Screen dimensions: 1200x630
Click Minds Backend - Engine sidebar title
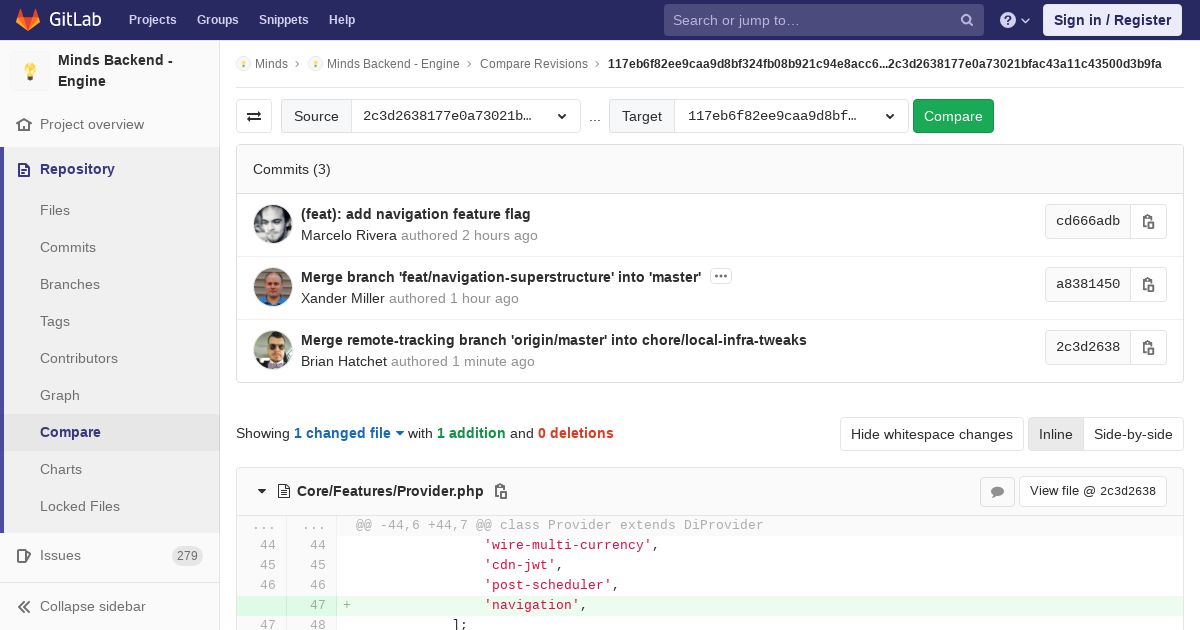[x=115, y=71]
